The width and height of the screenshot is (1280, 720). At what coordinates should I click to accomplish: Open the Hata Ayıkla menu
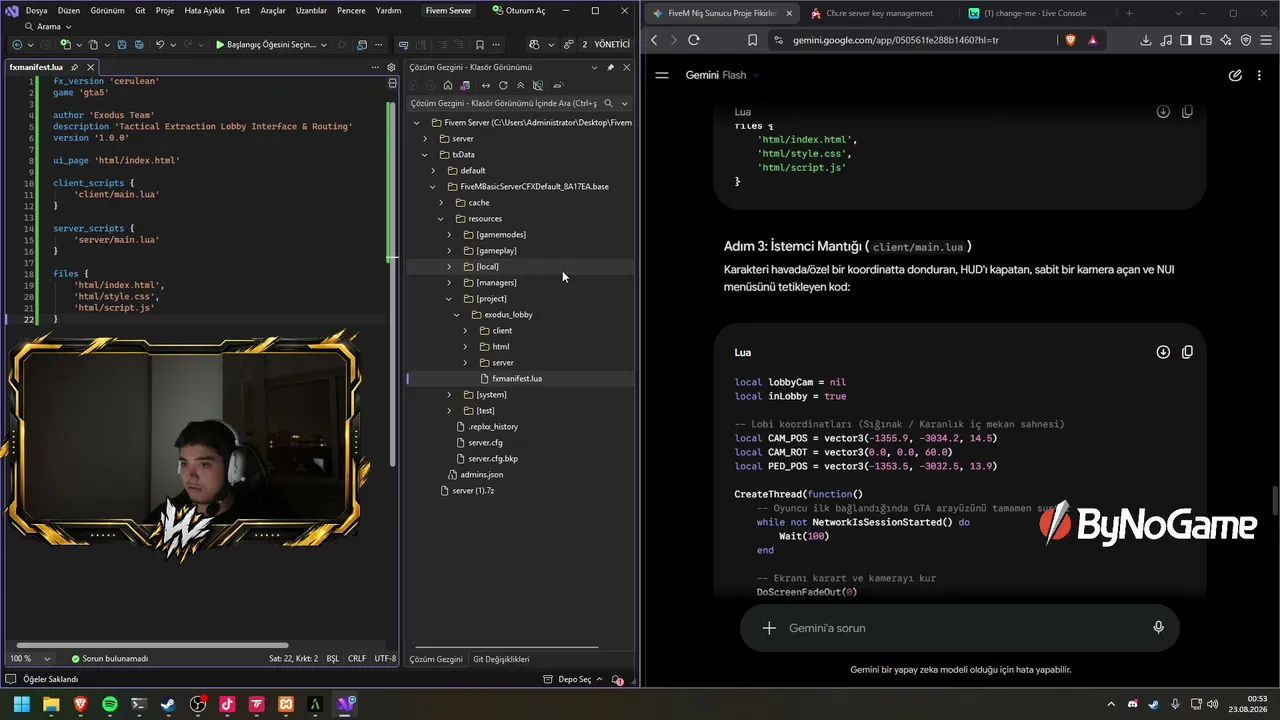click(205, 10)
